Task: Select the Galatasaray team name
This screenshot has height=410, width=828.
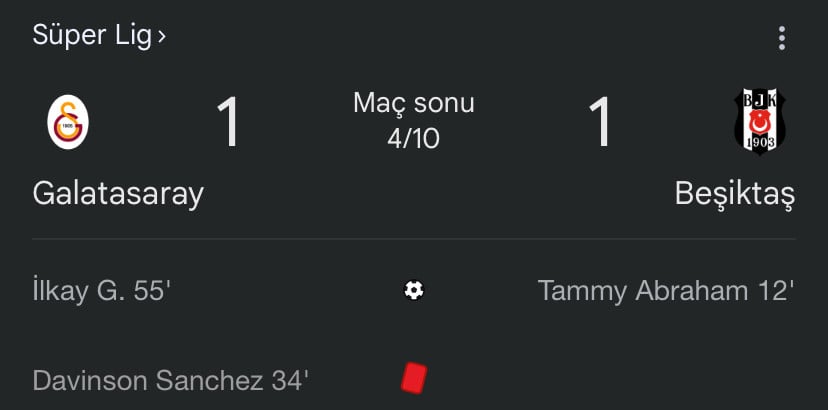Action: point(118,192)
